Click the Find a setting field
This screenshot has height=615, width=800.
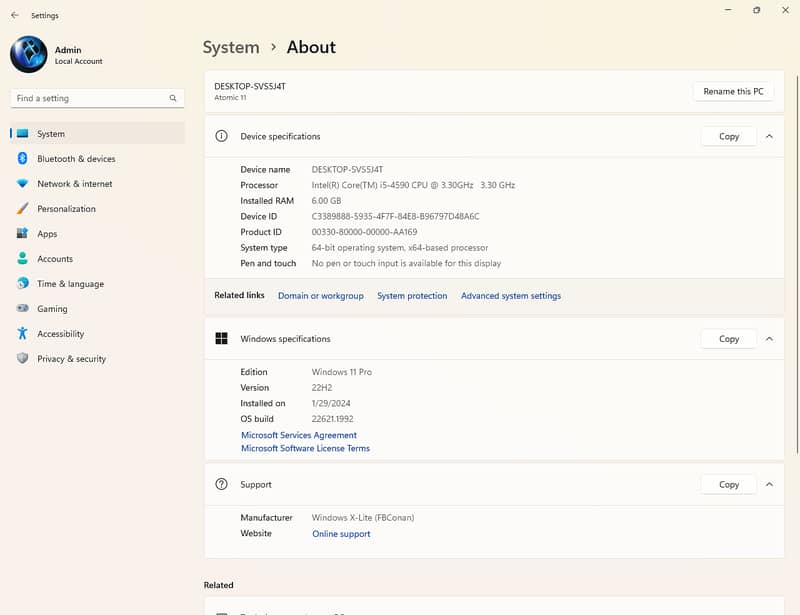(x=97, y=98)
